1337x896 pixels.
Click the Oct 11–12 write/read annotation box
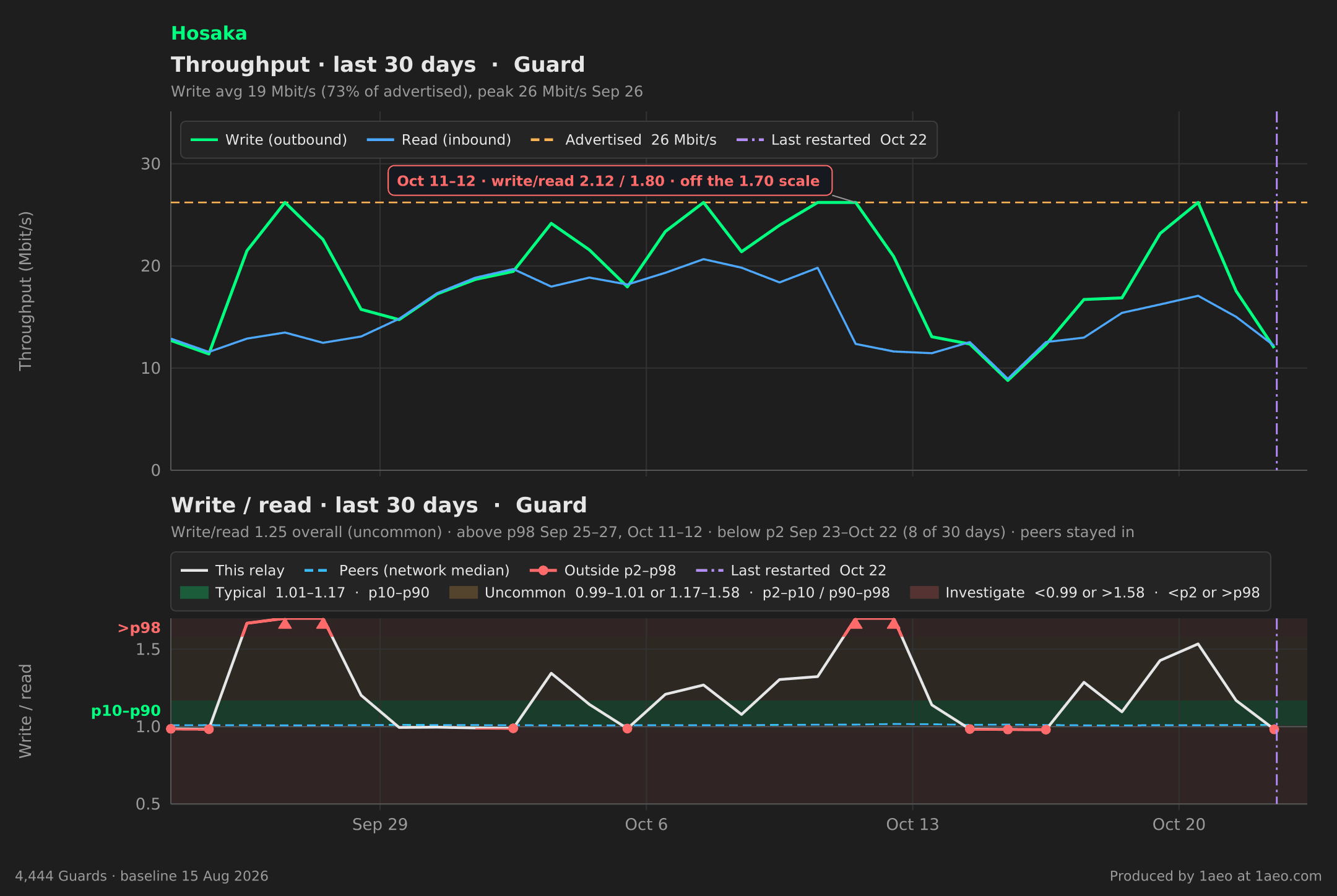tap(610, 181)
